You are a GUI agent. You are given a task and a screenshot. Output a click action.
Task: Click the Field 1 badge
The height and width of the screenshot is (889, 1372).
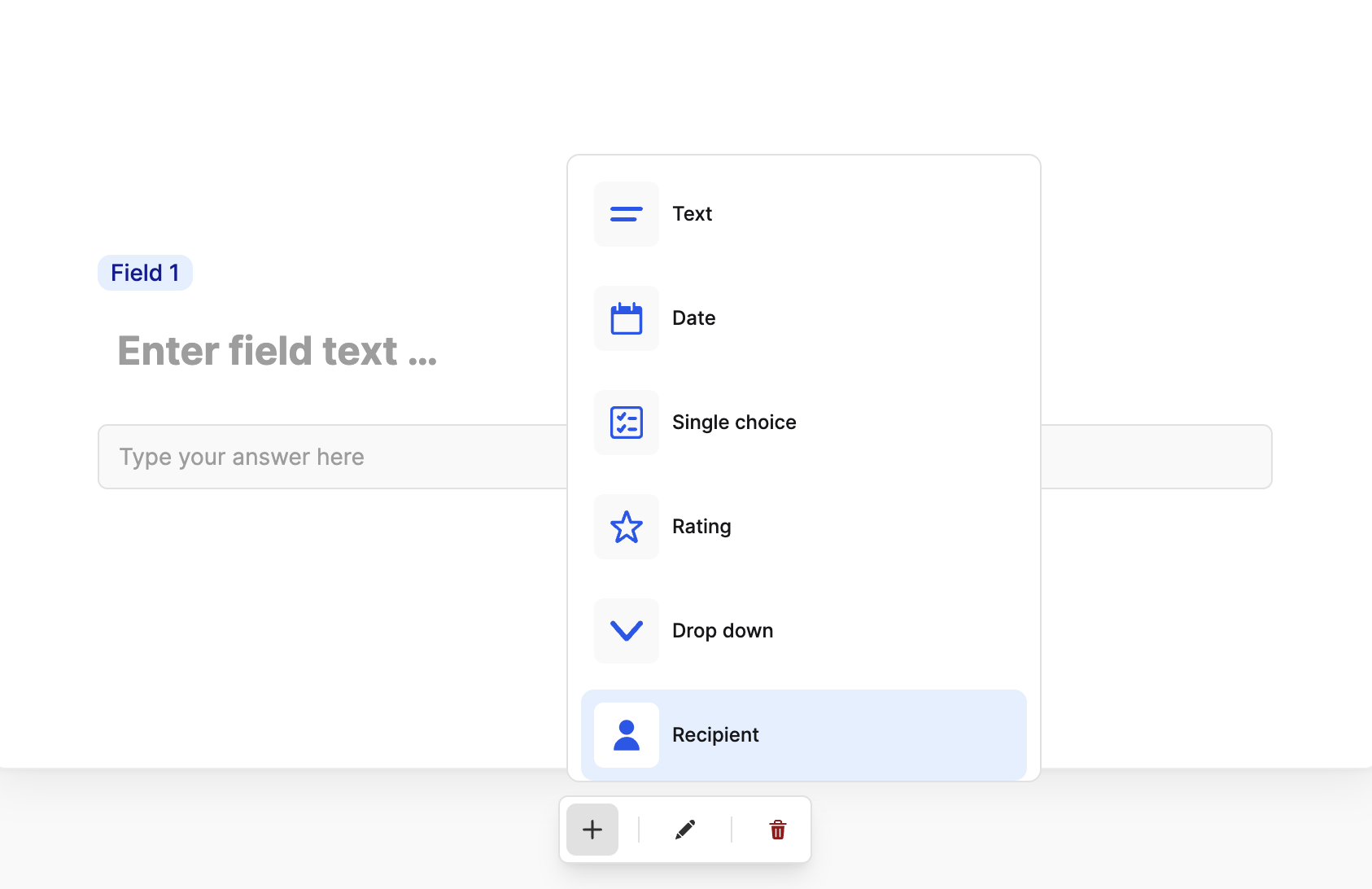[x=145, y=273]
